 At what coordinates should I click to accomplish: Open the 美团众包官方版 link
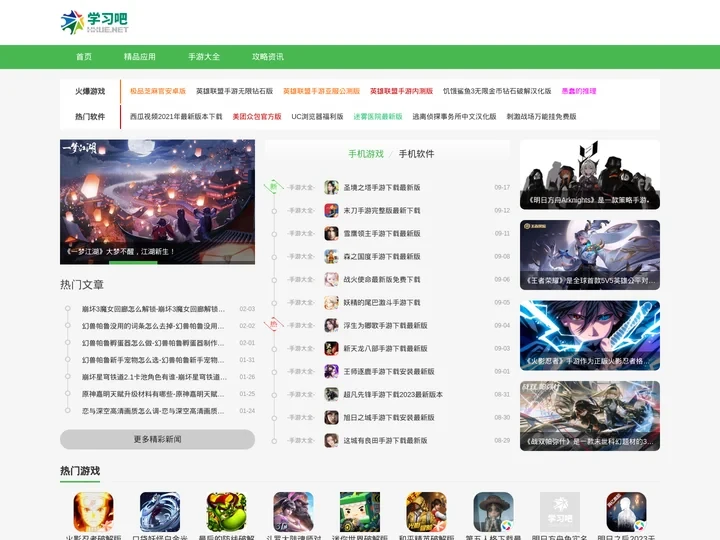click(257, 116)
